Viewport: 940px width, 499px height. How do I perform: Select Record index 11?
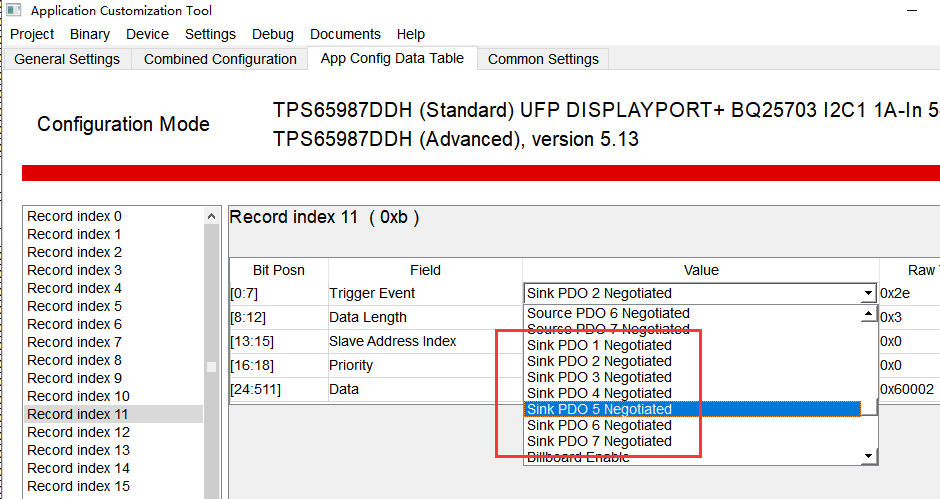coord(113,414)
